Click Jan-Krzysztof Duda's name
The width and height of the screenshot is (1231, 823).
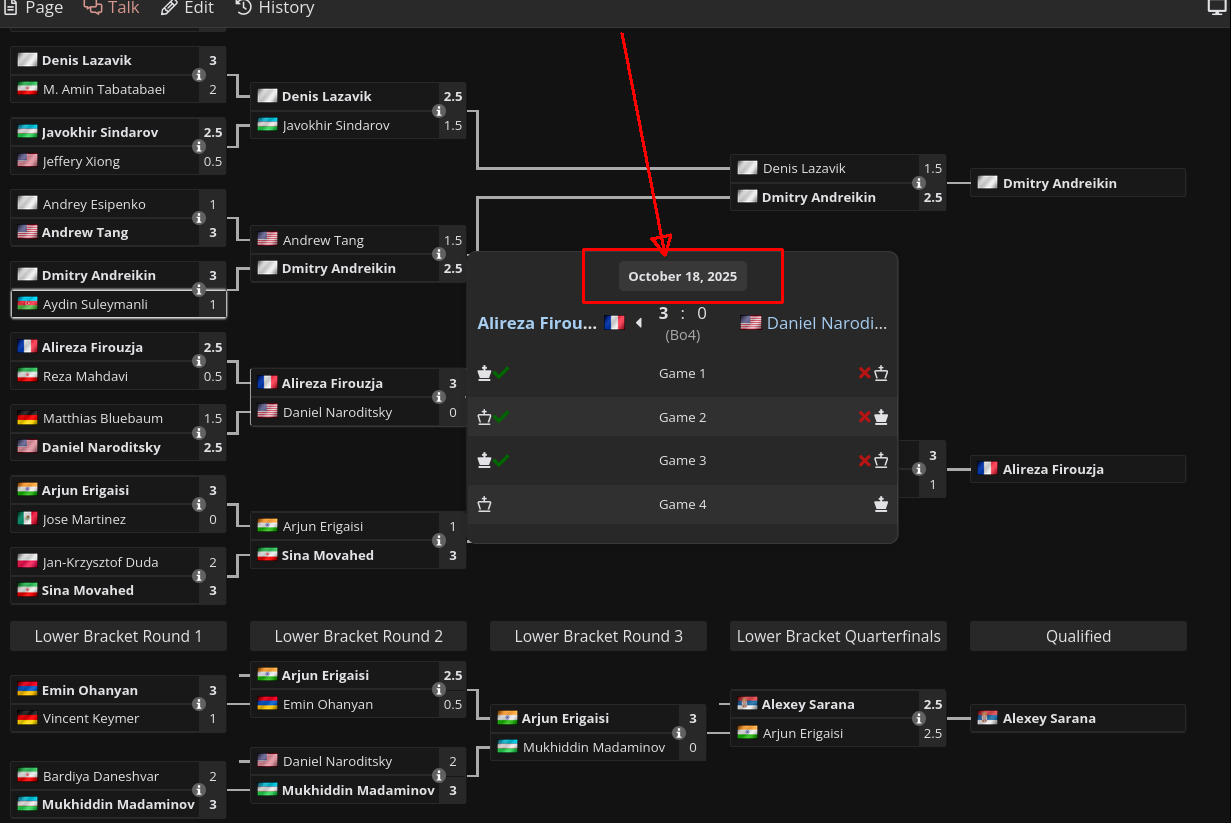[100, 562]
